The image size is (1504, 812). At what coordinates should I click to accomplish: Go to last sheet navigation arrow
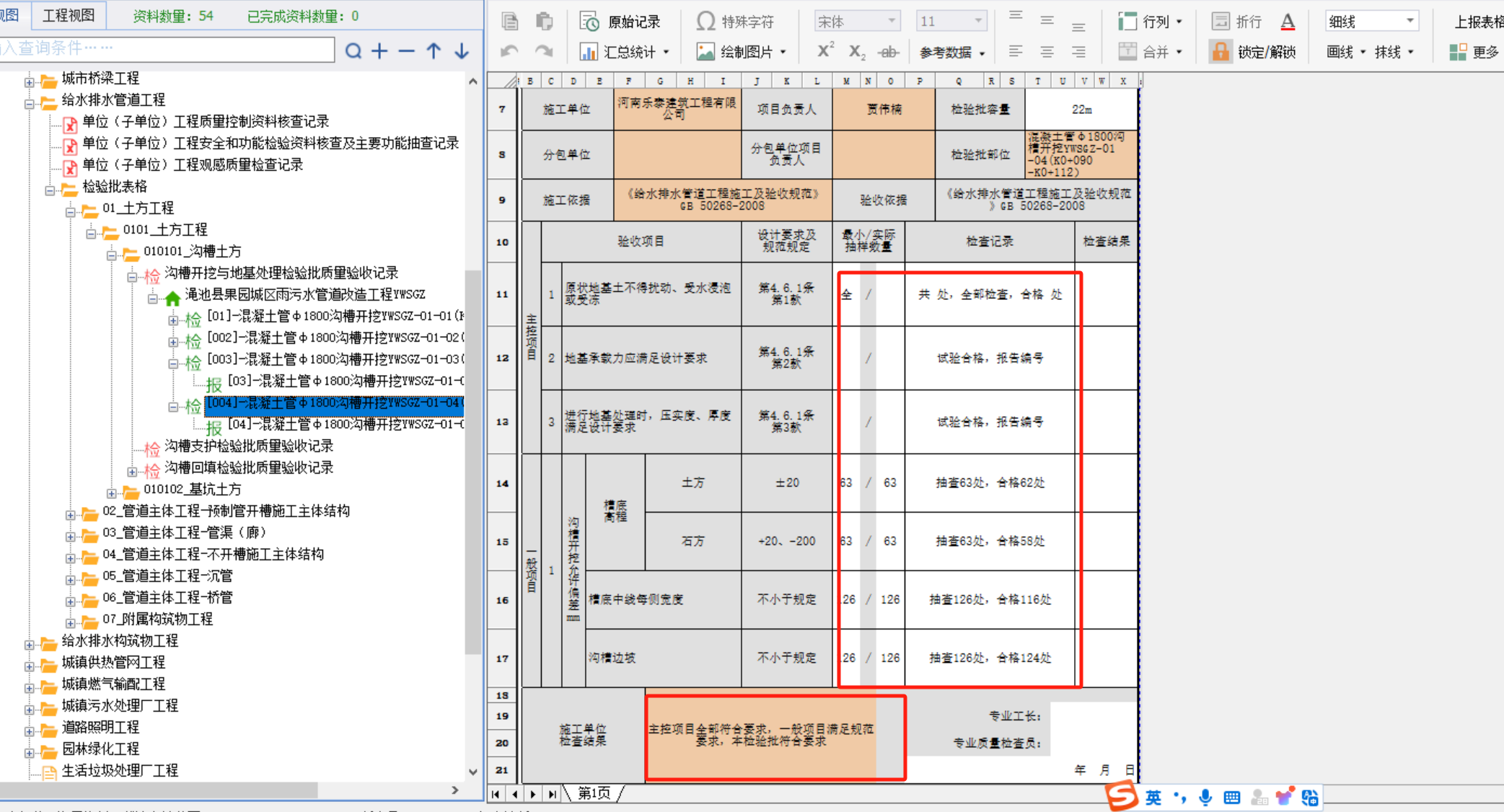pyautogui.click(x=552, y=794)
